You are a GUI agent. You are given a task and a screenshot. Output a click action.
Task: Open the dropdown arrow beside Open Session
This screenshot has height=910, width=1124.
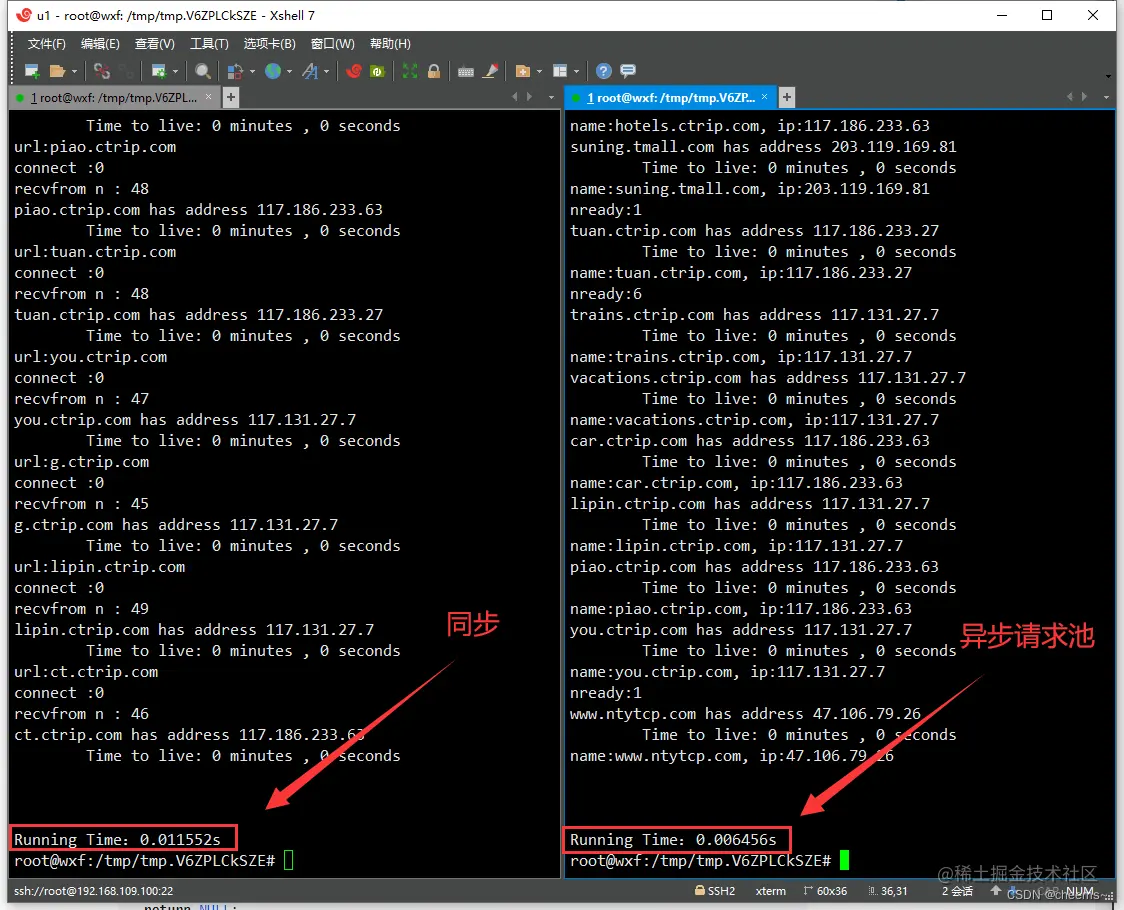click(74, 71)
